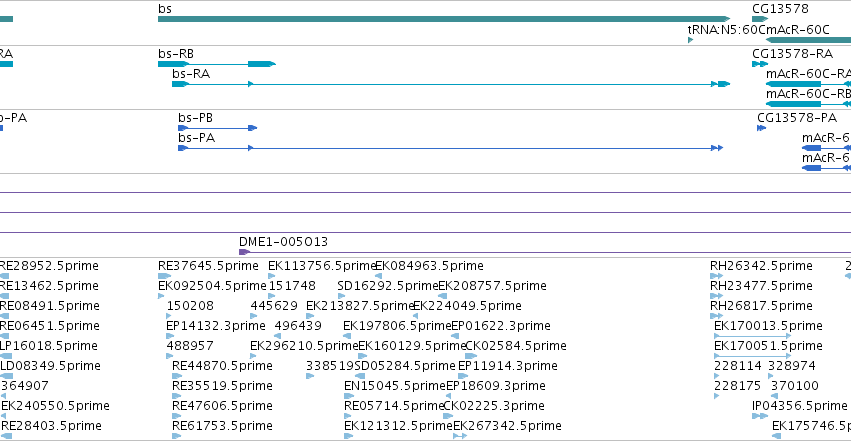851x441 pixels.
Task: Click the RE37645.5prime EST label
Action: pyautogui.click(x=208, y=266)
